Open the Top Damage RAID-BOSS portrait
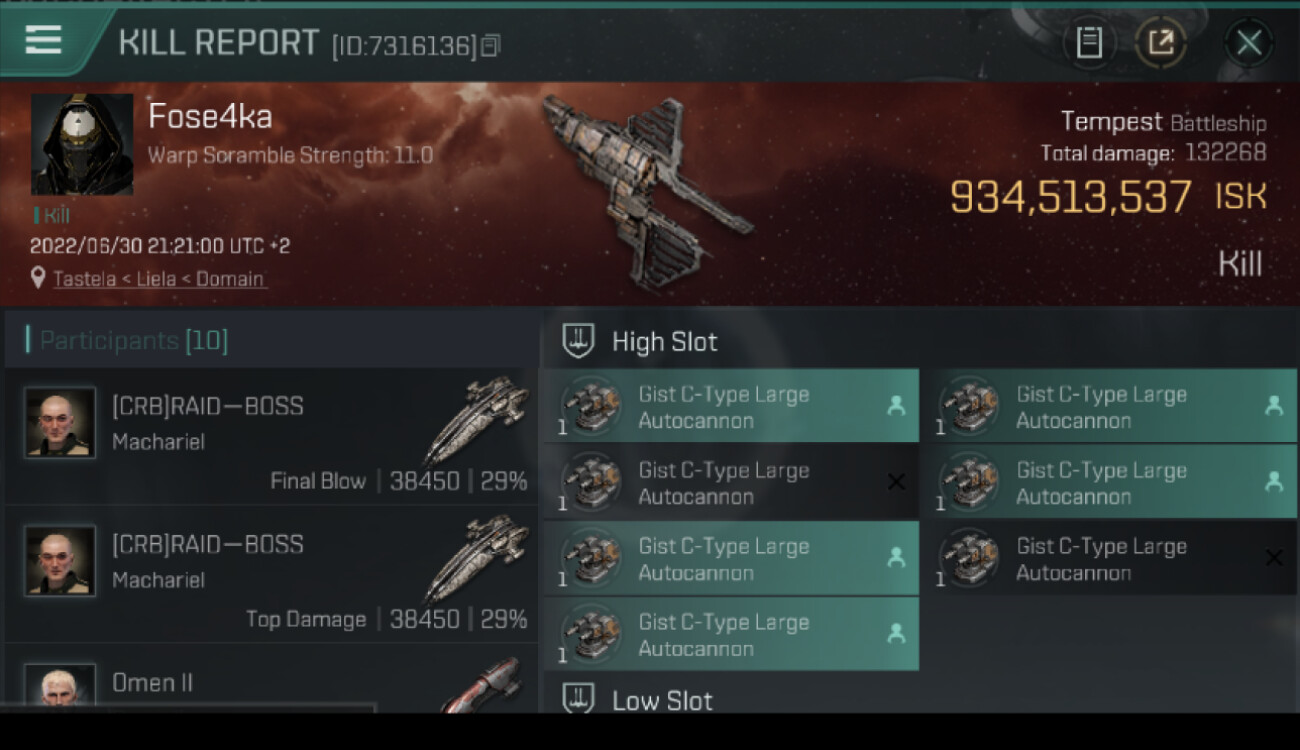This screenshot has height=750, width=1300. [x=60, y=561]
